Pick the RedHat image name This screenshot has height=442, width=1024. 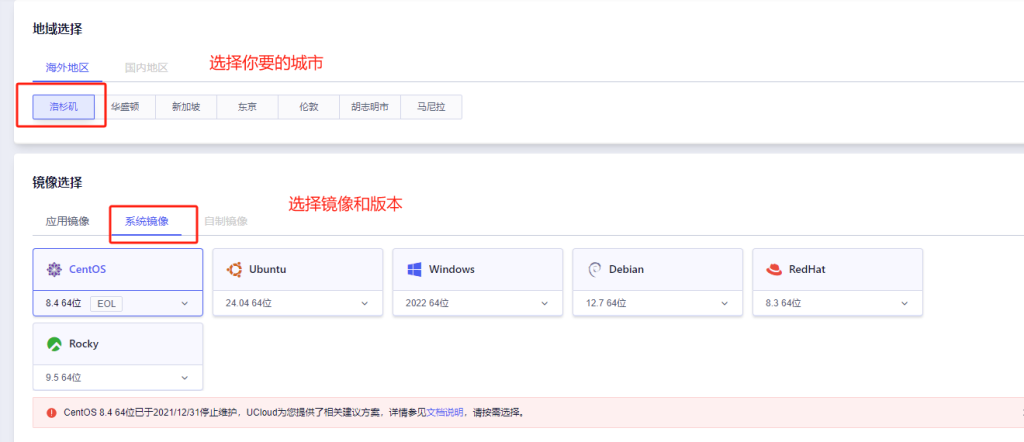pyautogui.click(x=807, y=269)
